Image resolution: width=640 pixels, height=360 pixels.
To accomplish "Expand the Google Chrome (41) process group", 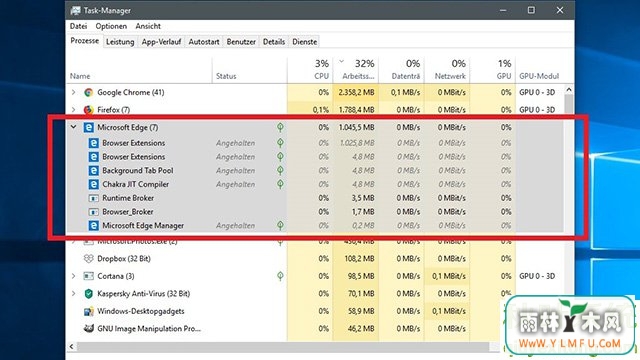I will point(73,93).
